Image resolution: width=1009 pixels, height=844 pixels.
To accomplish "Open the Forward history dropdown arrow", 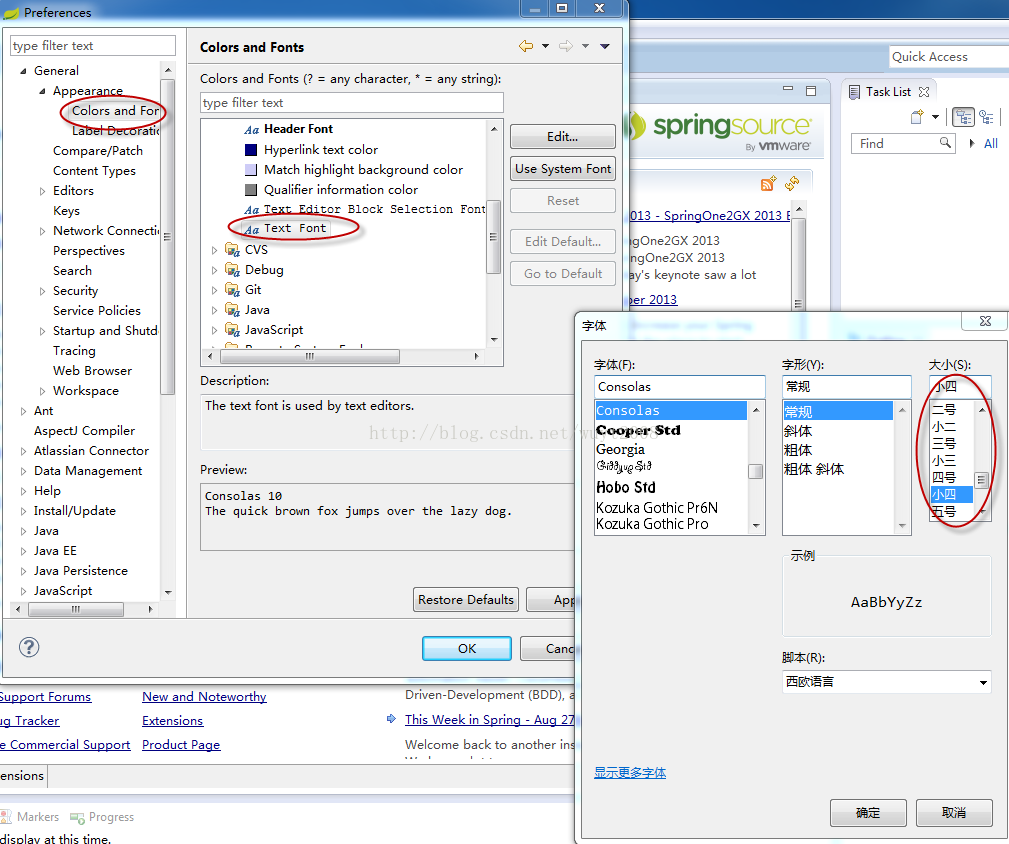I will (585, 46).
